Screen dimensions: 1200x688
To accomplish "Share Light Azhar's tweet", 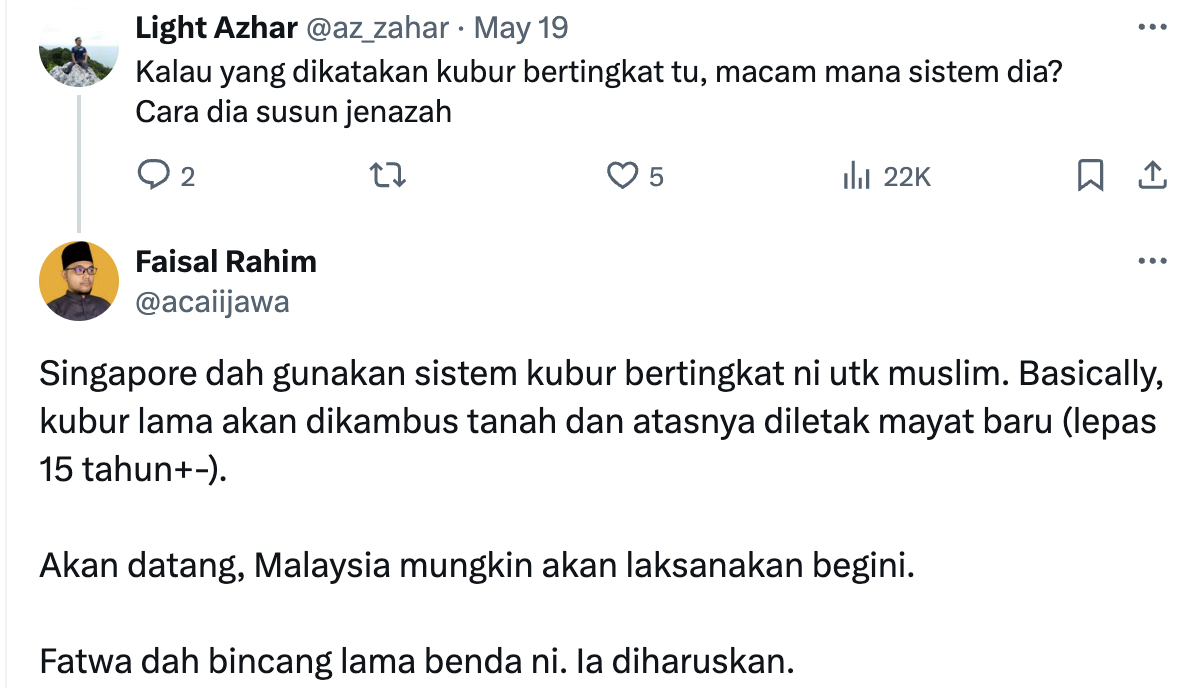I will (x=1152, y=176).
